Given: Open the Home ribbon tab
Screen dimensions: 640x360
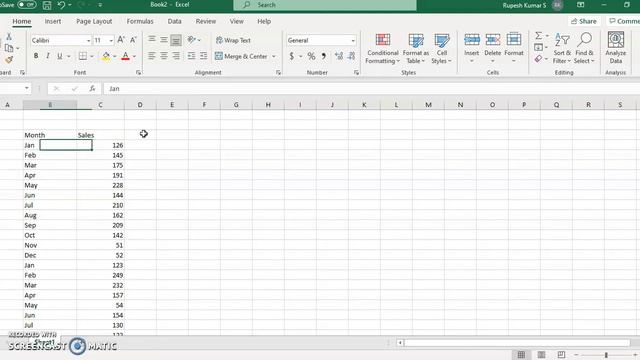Looking at the screenshot, I should [22, 21].
